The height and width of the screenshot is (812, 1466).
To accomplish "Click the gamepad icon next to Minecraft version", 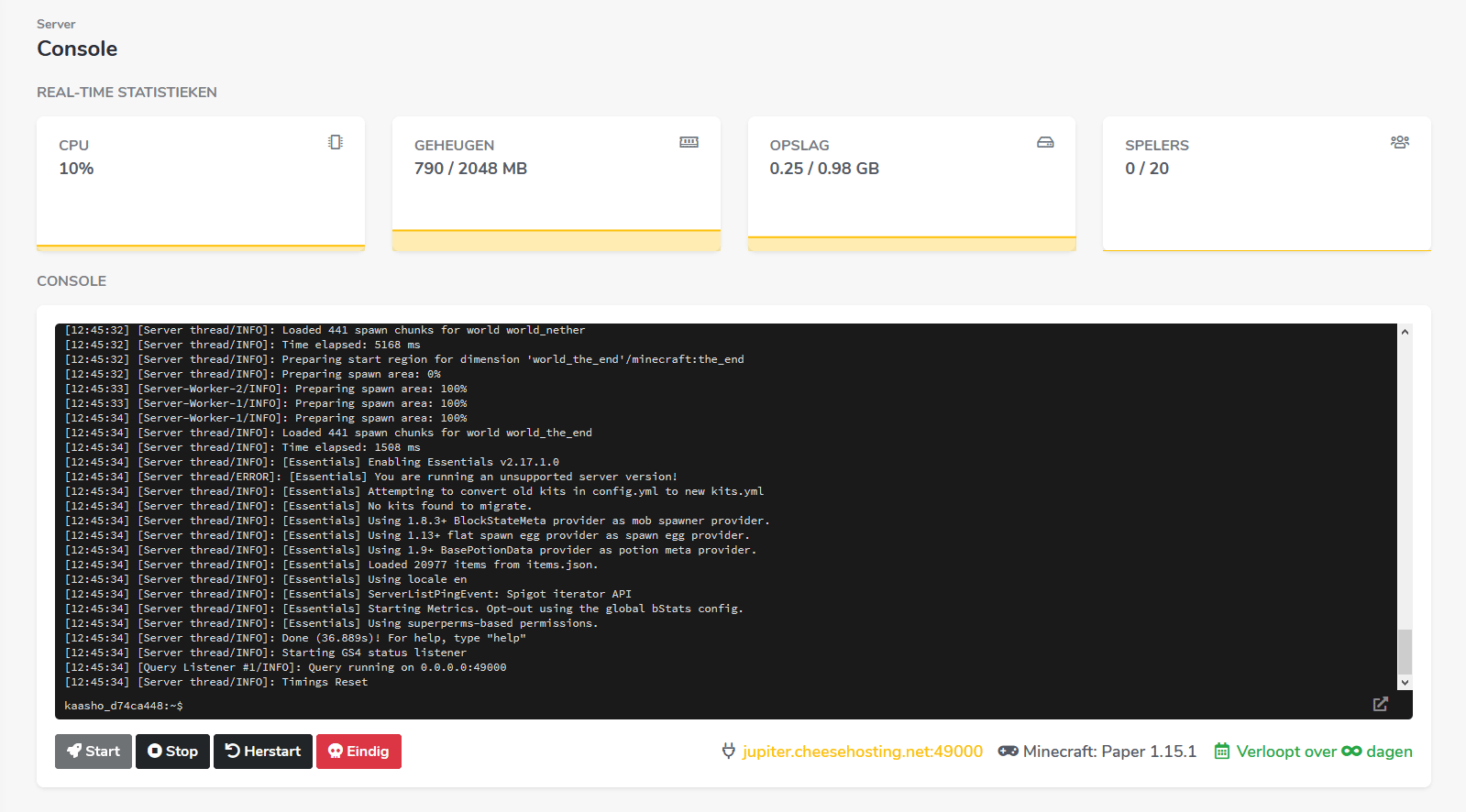I will (1008, 752).
